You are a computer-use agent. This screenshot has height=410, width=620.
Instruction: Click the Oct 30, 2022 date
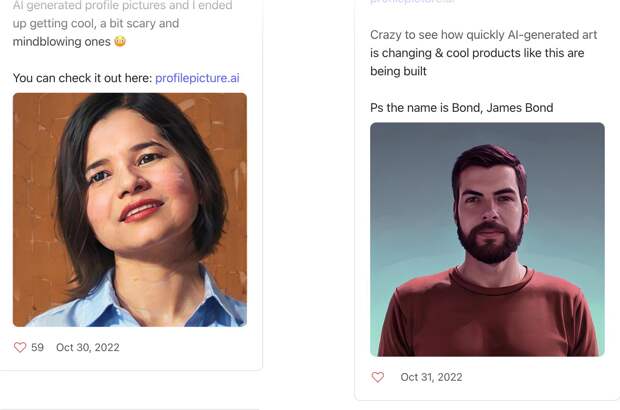pyautogui.click(x=88, y=347)
